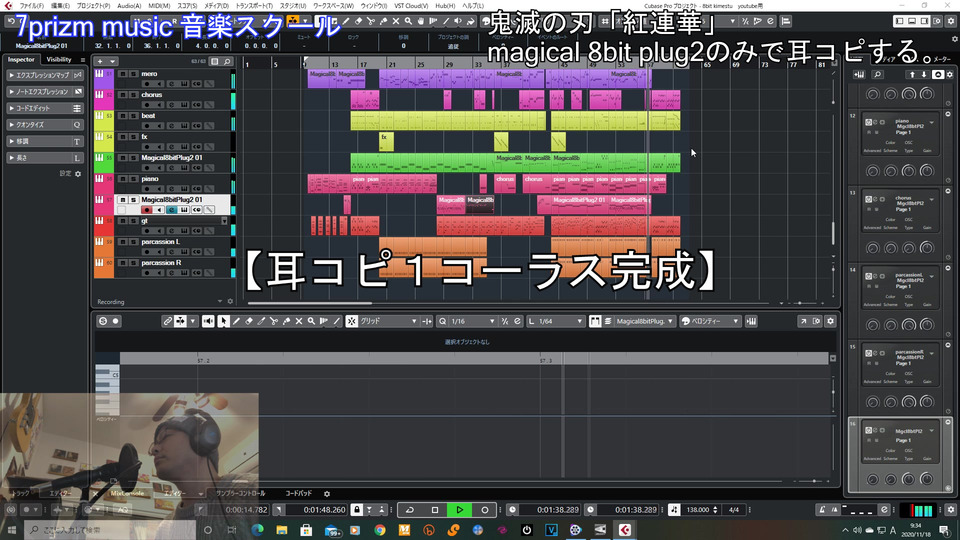The height and width of the screenshot is (540, 960).
Task: Select the Object Selection arrow in Key Editor toolbar
Action: click(x=223, y=321)
